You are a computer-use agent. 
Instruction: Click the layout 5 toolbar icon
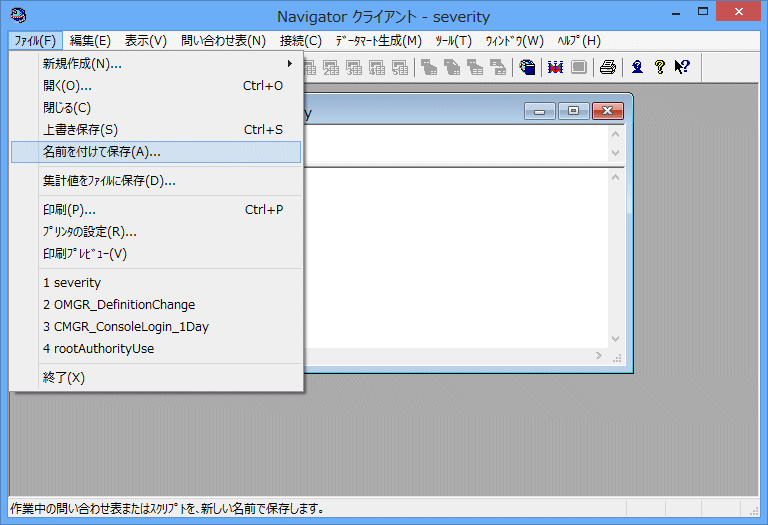click(400, 67)
